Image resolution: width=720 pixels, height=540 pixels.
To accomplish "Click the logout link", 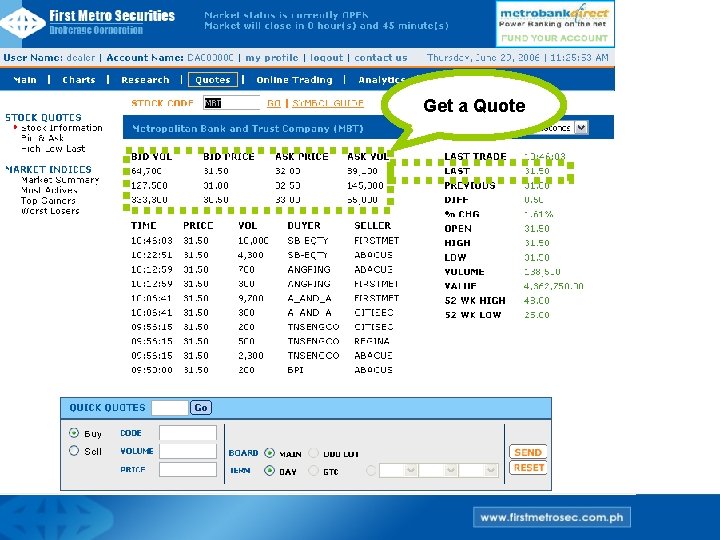I will [x=326, y=58].
